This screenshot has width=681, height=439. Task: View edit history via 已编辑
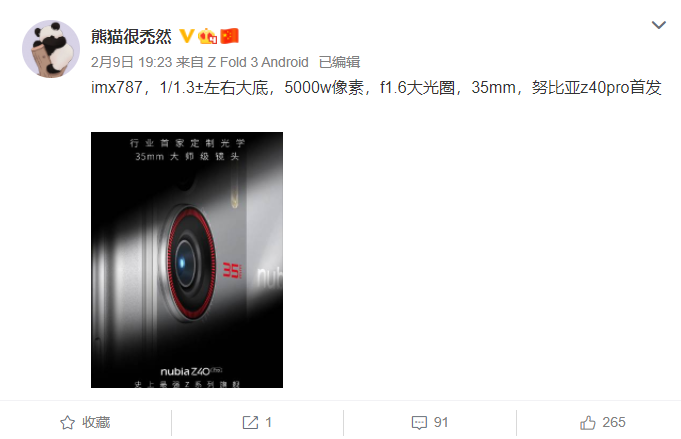pyautogui.click(x=340, y=62)
